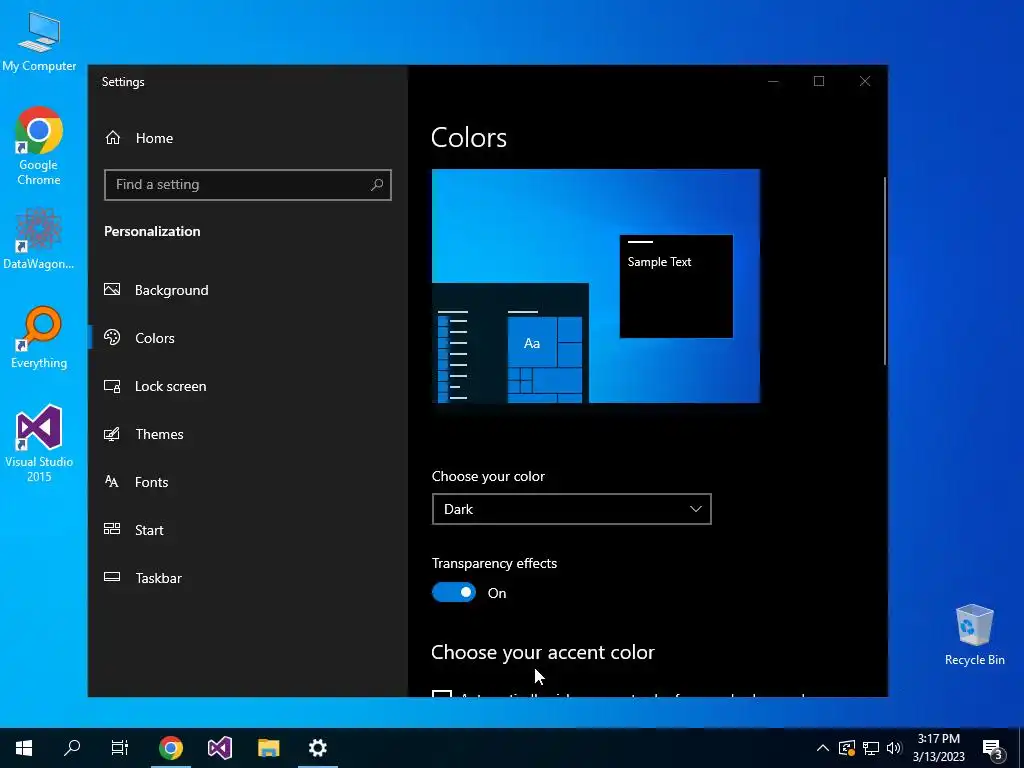Open taskbar Search magnifier

(72, 748)
